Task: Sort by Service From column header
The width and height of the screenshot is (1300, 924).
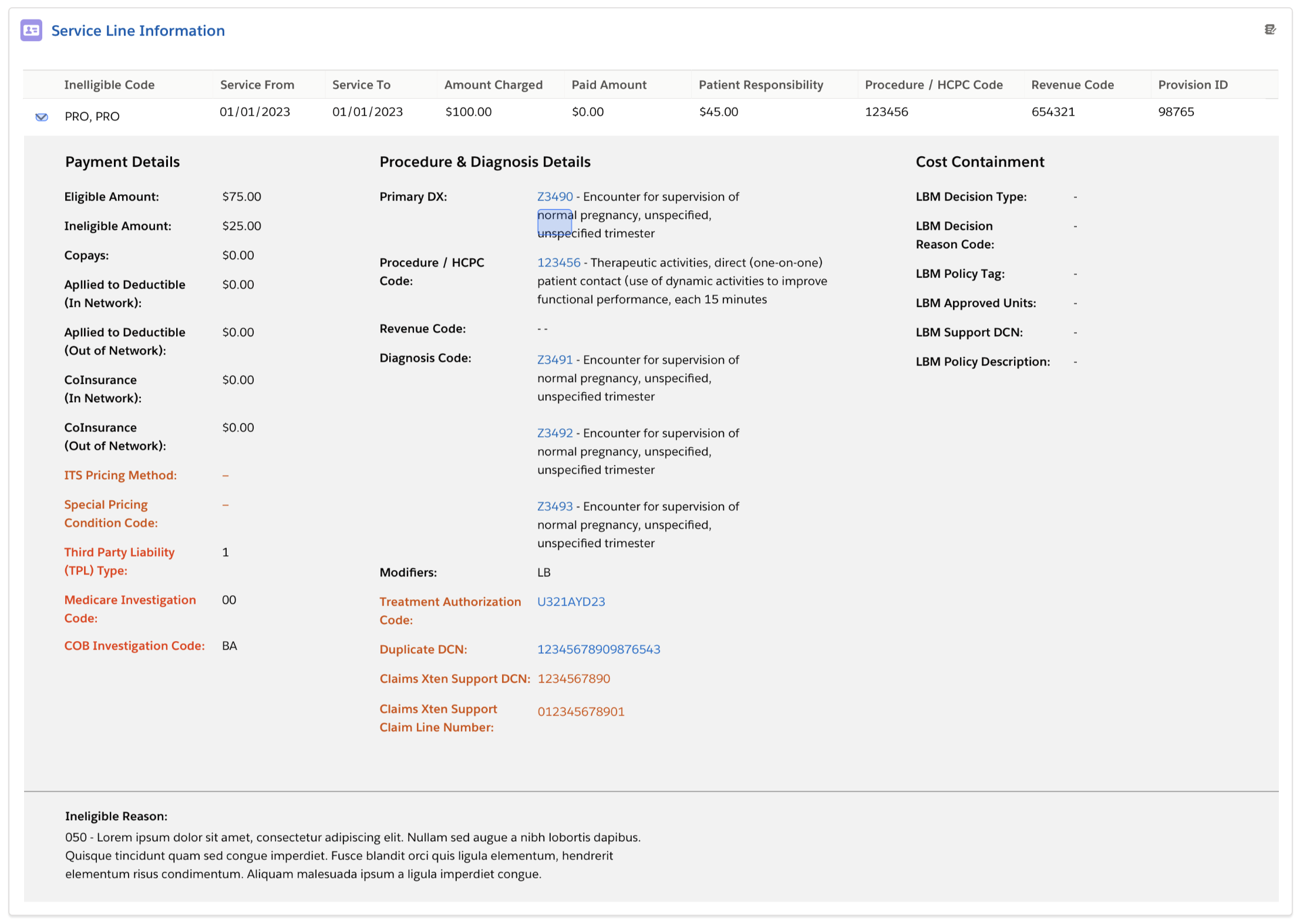Action: point(257,85)
